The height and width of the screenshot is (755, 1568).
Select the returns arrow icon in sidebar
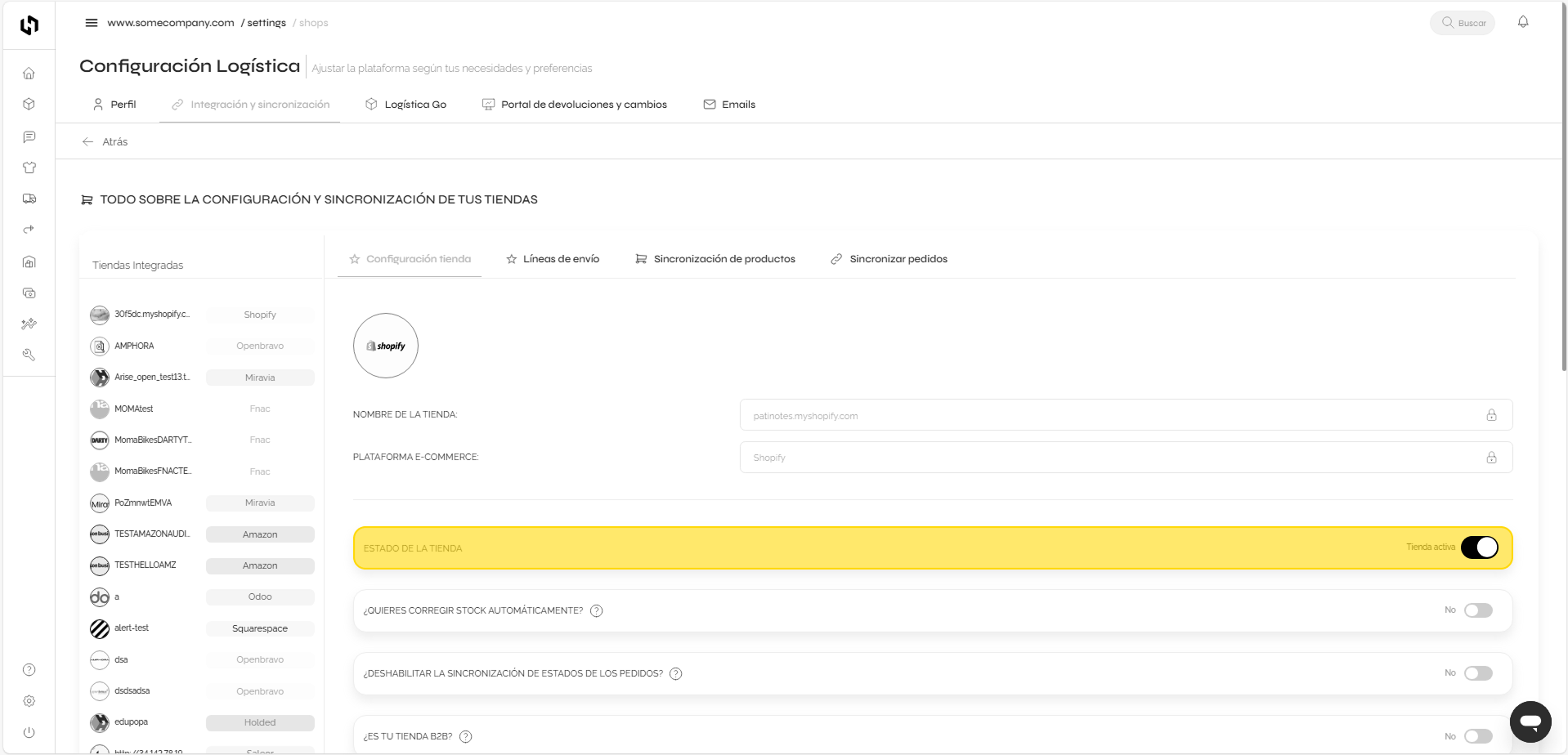[x=29, y=230]
